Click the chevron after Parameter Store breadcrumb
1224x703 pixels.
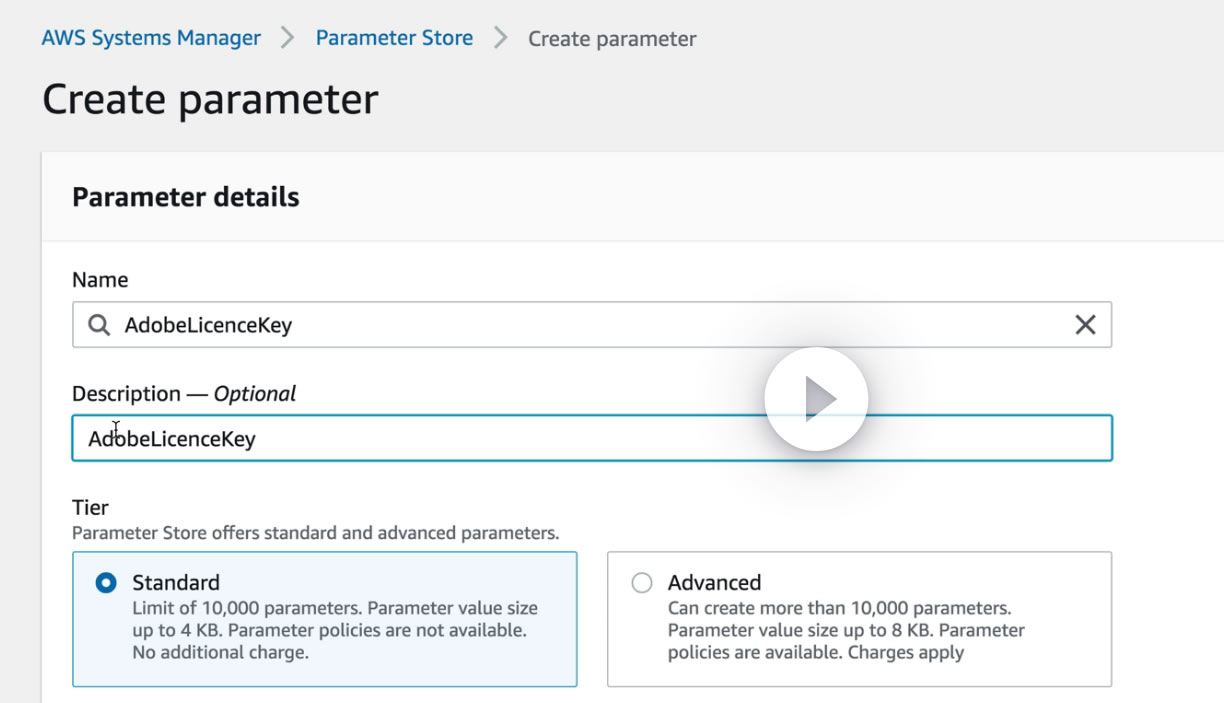(501, 38)
